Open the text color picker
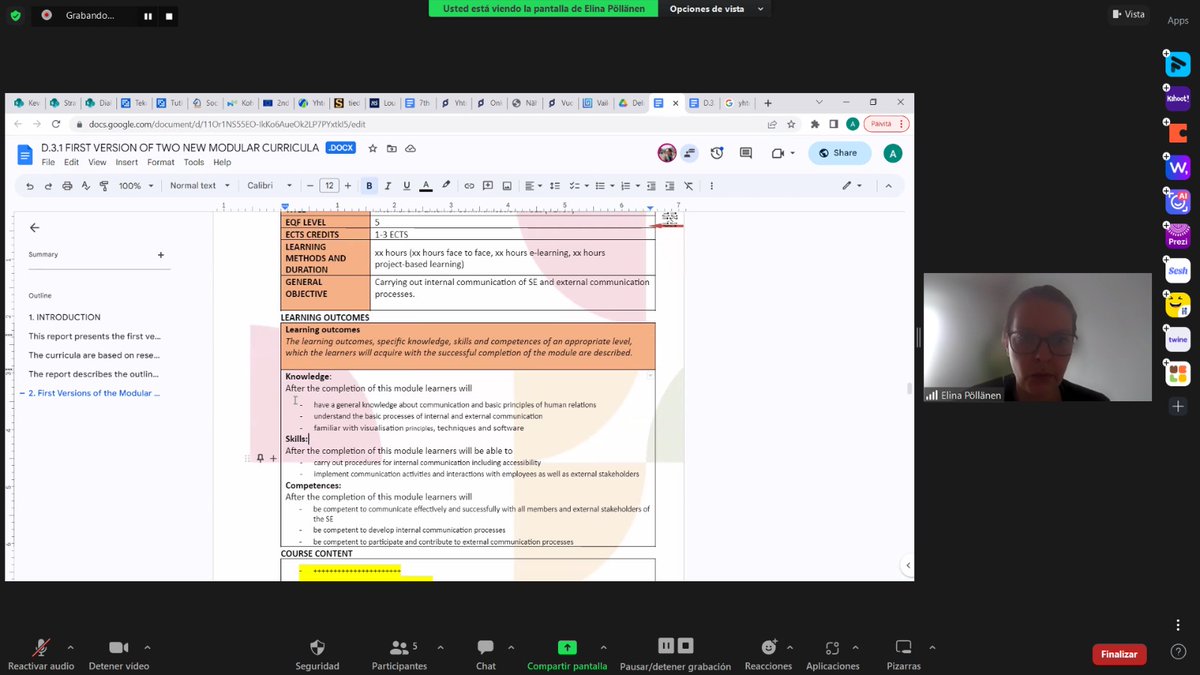Viewport: 1200px width, 675px height. (426, 185)
